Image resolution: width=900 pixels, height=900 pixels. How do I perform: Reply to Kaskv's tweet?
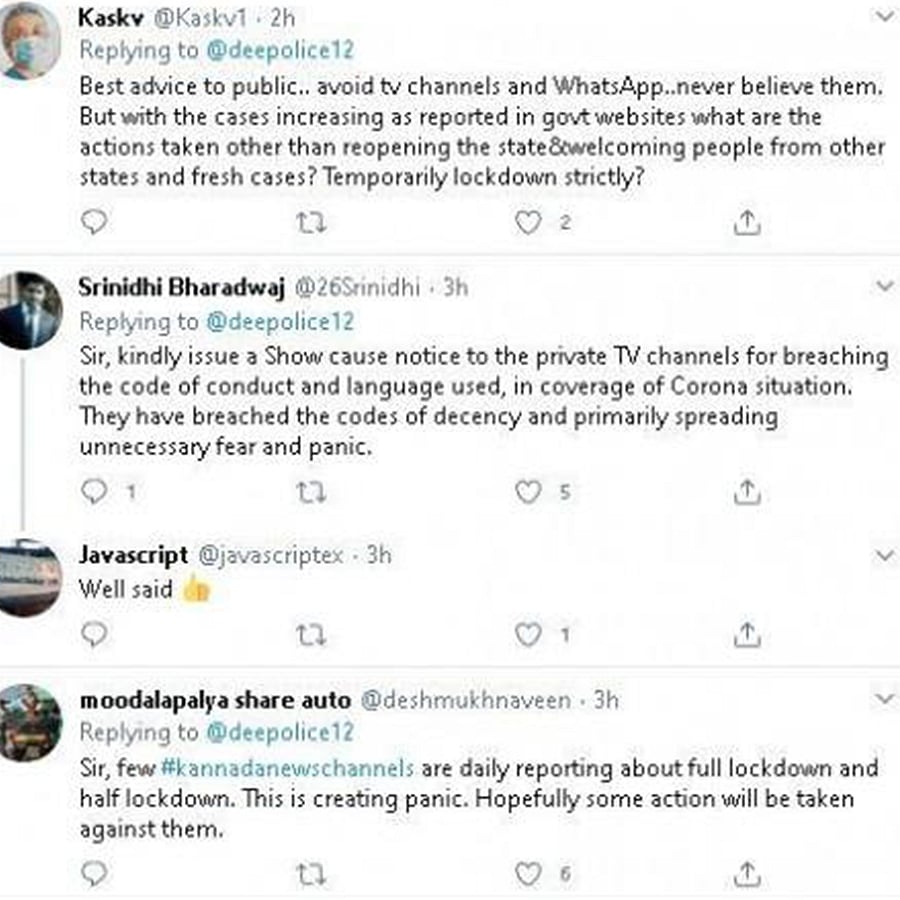pyautogui.click(x=93, y=222)
